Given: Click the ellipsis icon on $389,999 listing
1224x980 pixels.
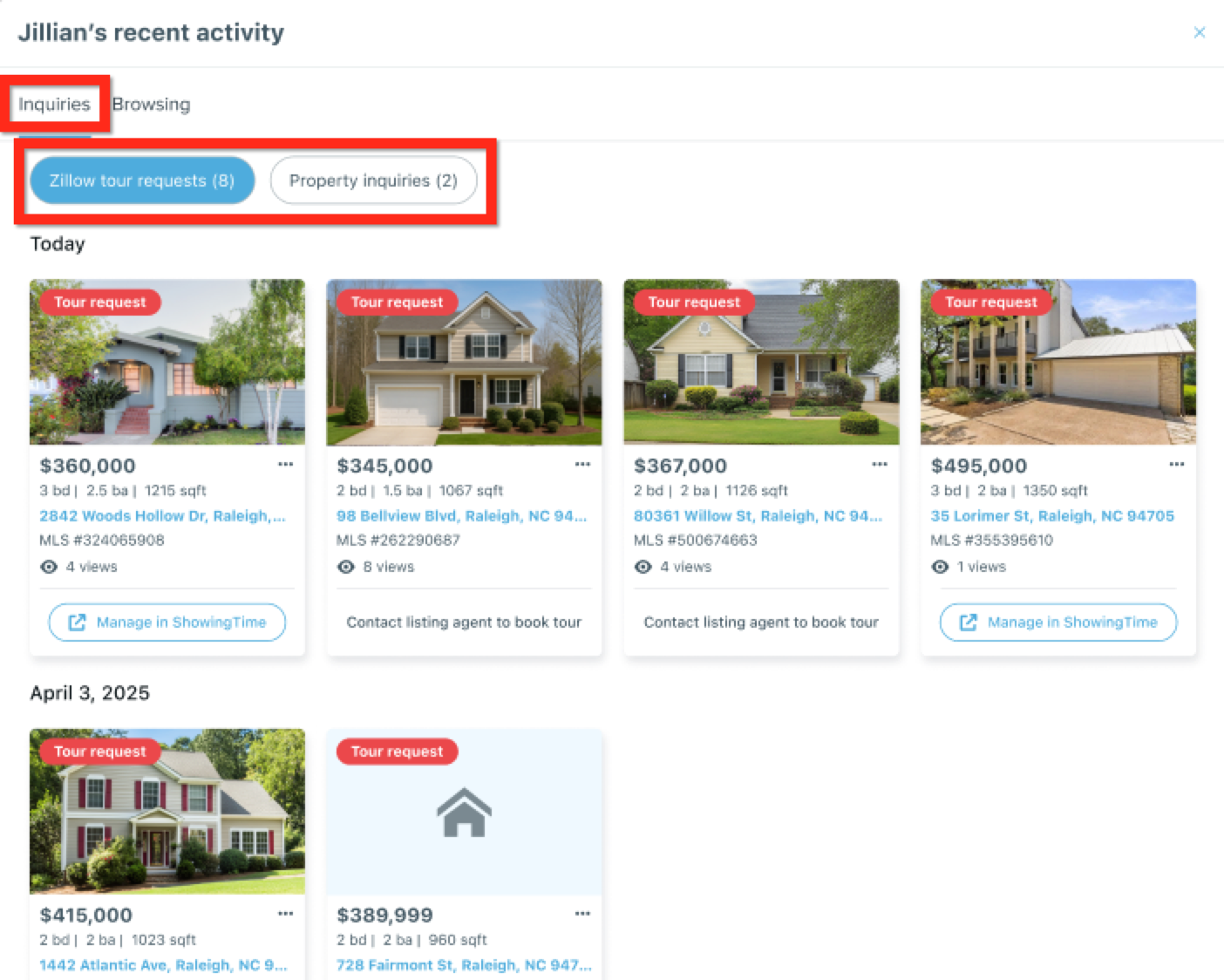Looking at the screenshot, I should [582, 914].
